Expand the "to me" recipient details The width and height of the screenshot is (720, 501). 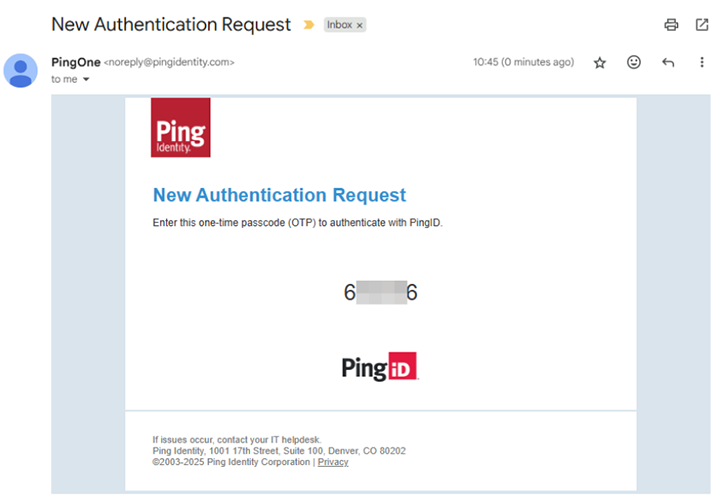click(86, 79)
